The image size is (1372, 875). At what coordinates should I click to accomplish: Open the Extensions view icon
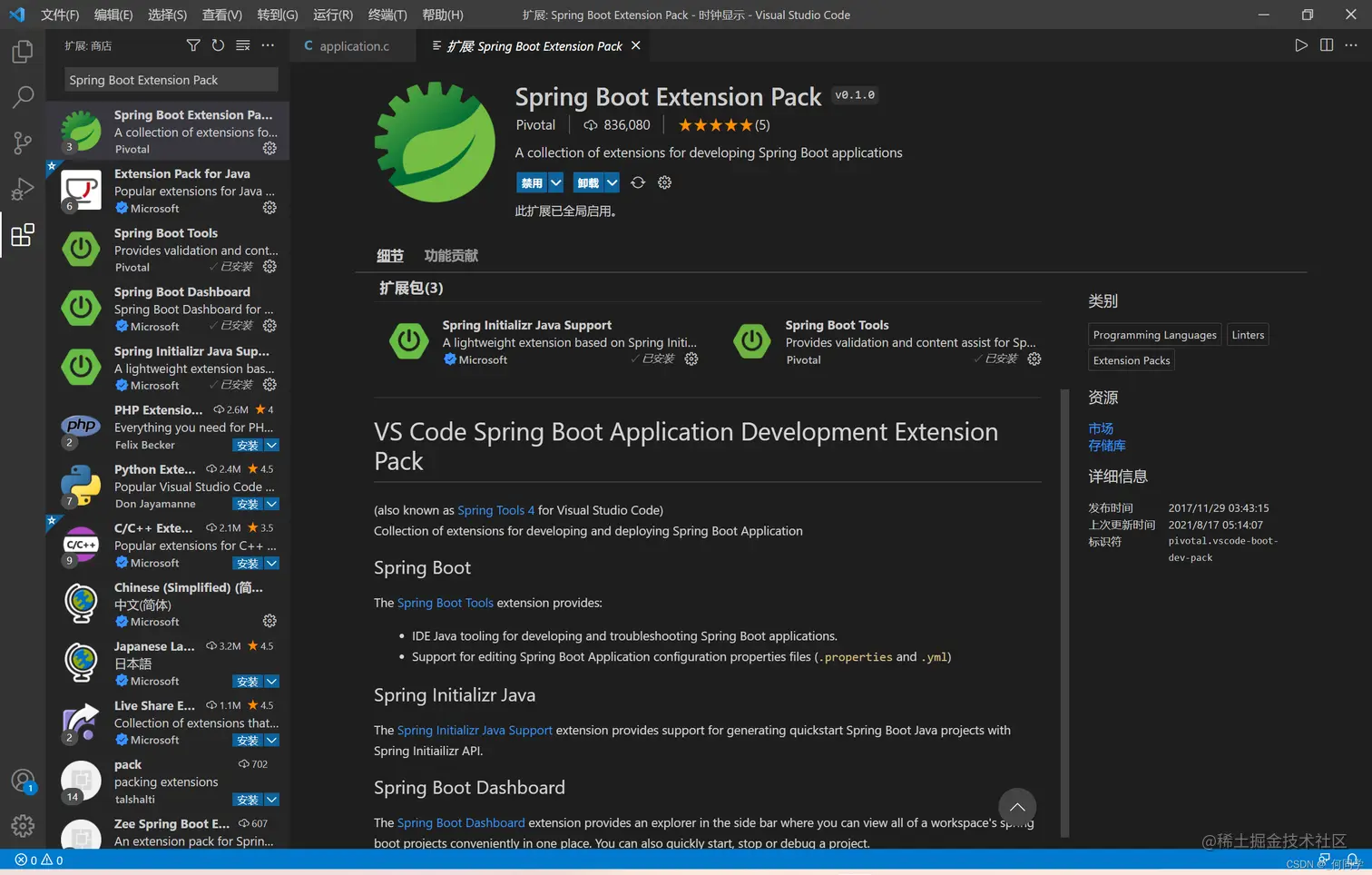[23, 235]
